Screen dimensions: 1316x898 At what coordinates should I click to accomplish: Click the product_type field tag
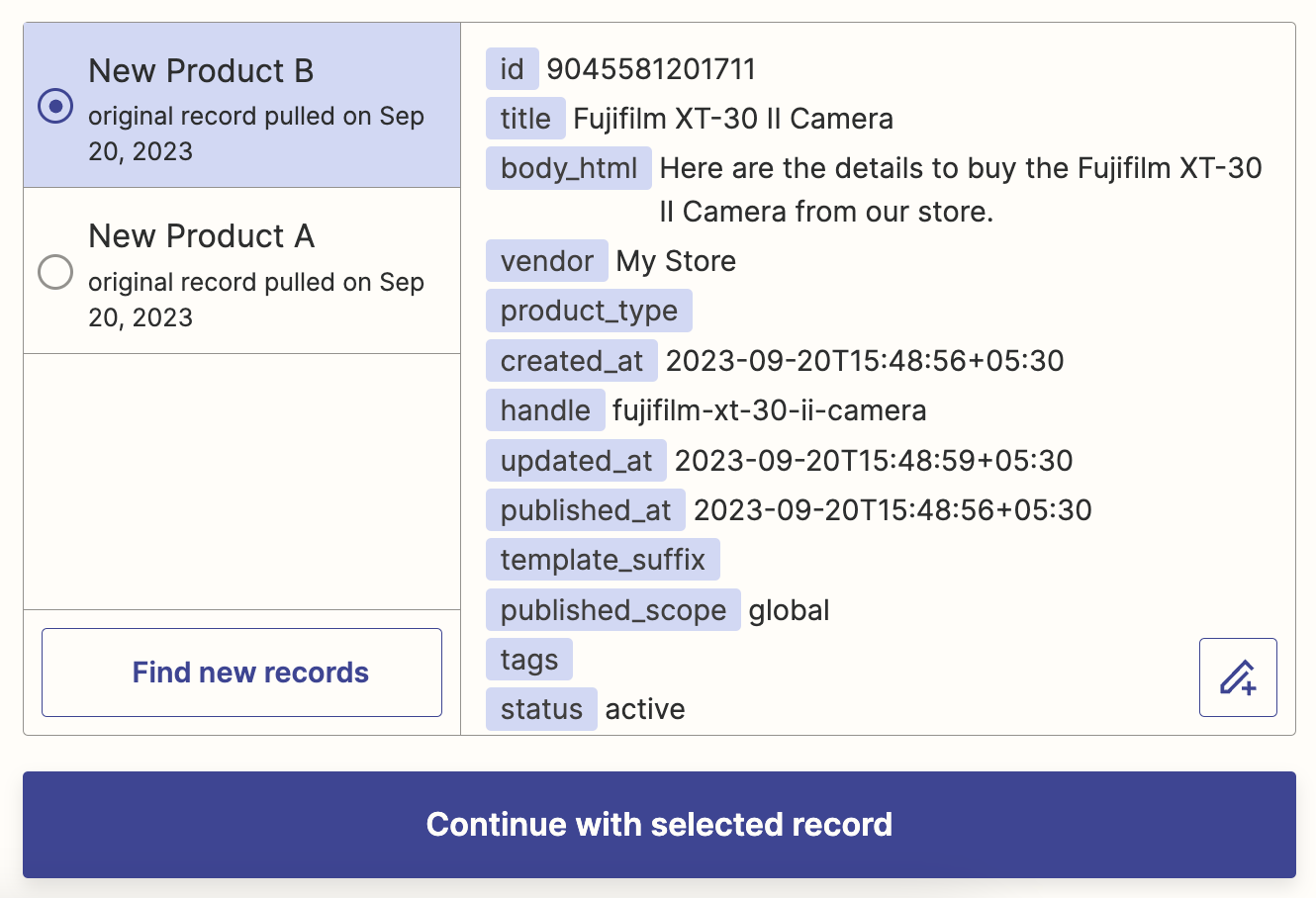589,311
